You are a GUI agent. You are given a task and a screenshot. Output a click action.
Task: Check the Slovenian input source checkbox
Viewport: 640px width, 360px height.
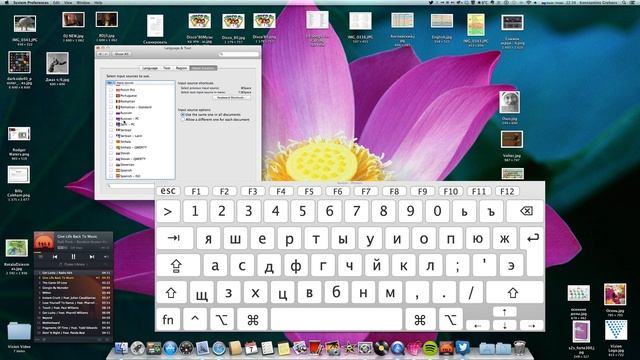click(111, 164)
